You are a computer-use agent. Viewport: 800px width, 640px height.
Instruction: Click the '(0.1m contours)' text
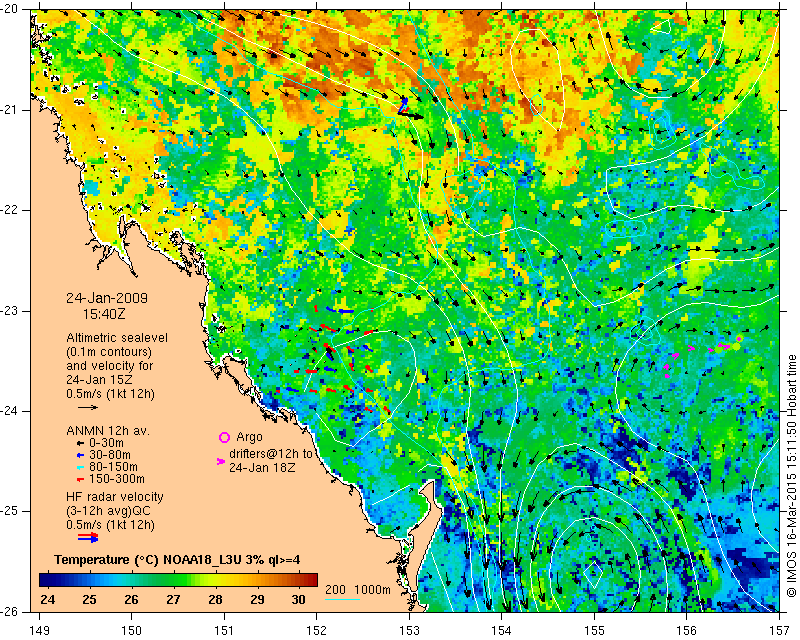(109, 352)
